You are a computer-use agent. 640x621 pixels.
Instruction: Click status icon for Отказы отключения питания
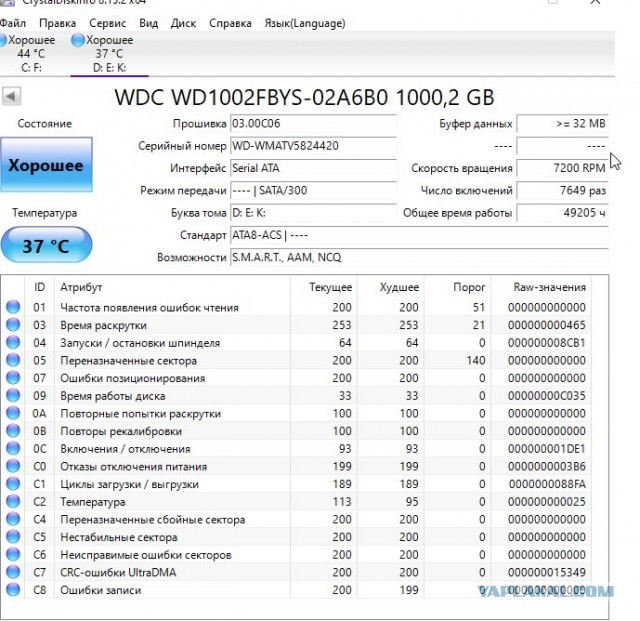pyautogui.click(x=13, y=466)
